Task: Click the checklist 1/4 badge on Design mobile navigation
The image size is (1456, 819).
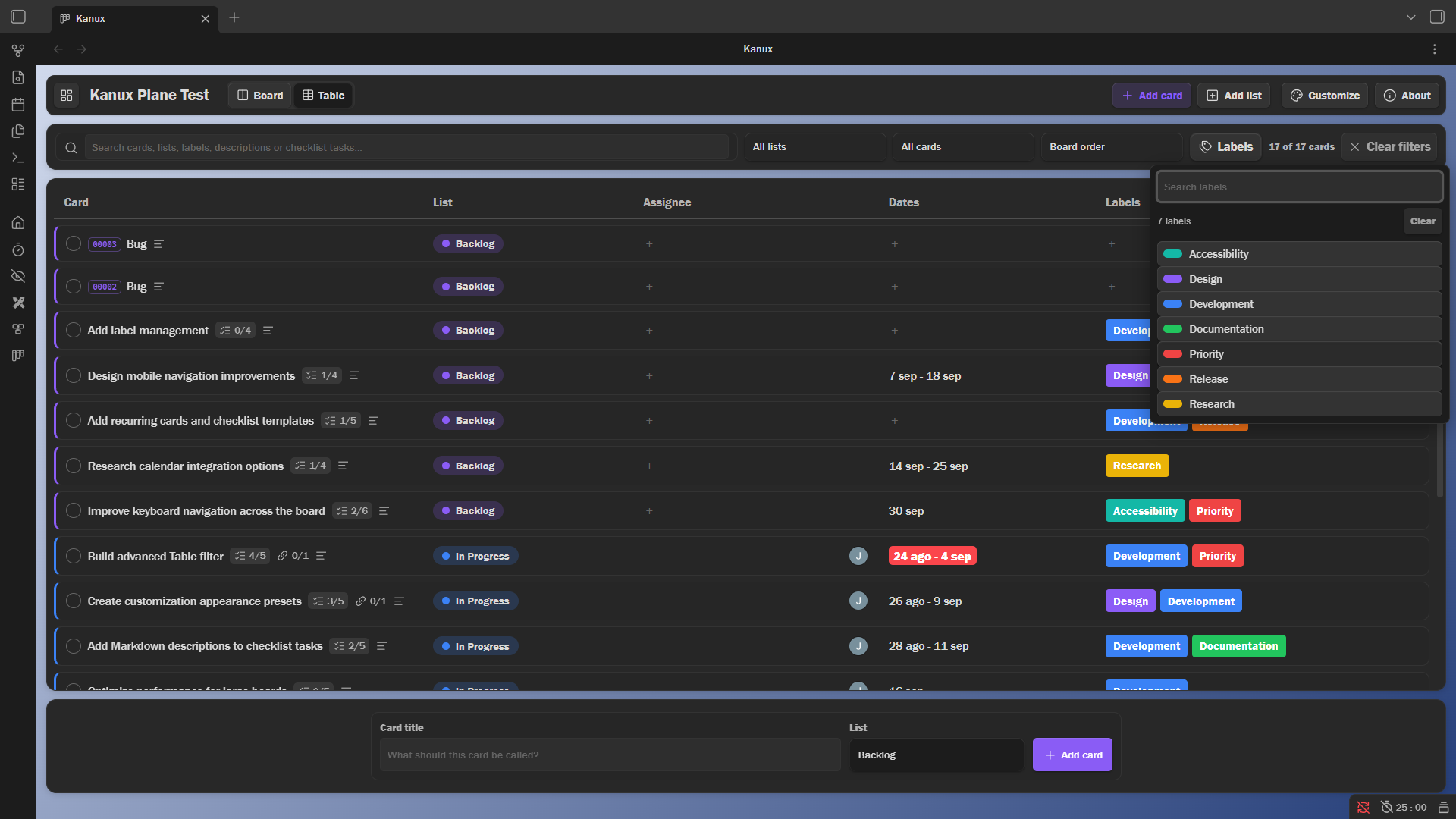Action: [322, 375]
